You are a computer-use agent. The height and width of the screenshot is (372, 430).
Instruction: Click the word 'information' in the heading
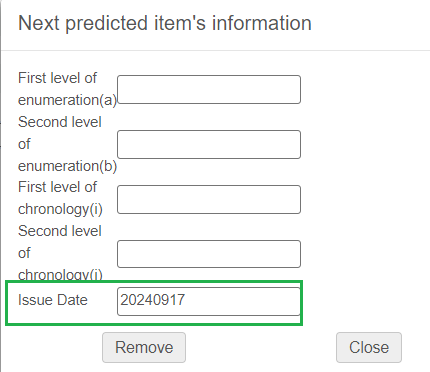[262, 23]
